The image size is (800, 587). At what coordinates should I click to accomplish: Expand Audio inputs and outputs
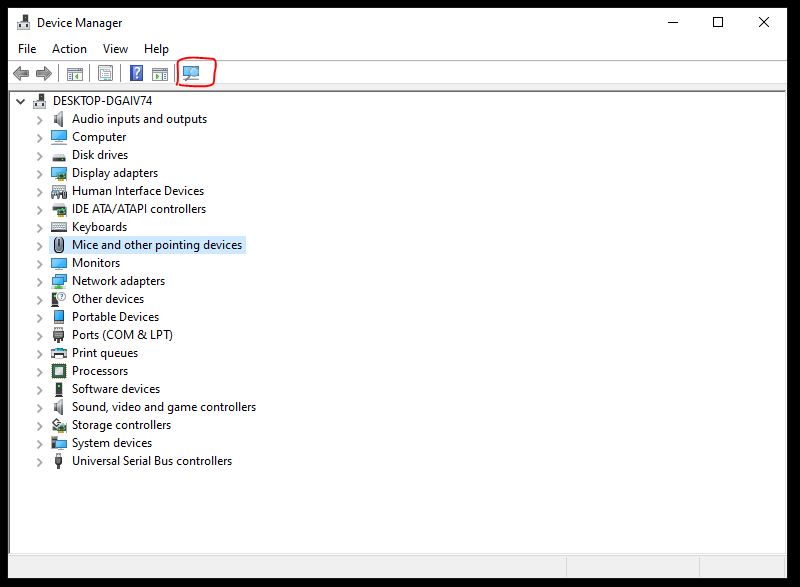pos(39,120)
